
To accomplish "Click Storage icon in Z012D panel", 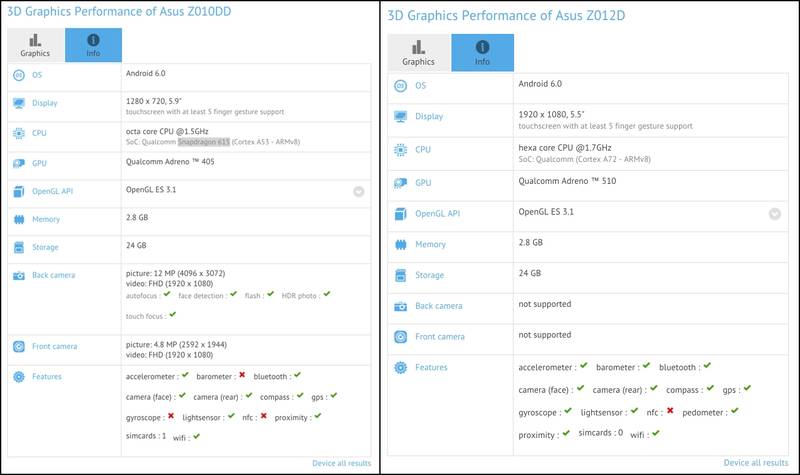I will coord(401,275).
